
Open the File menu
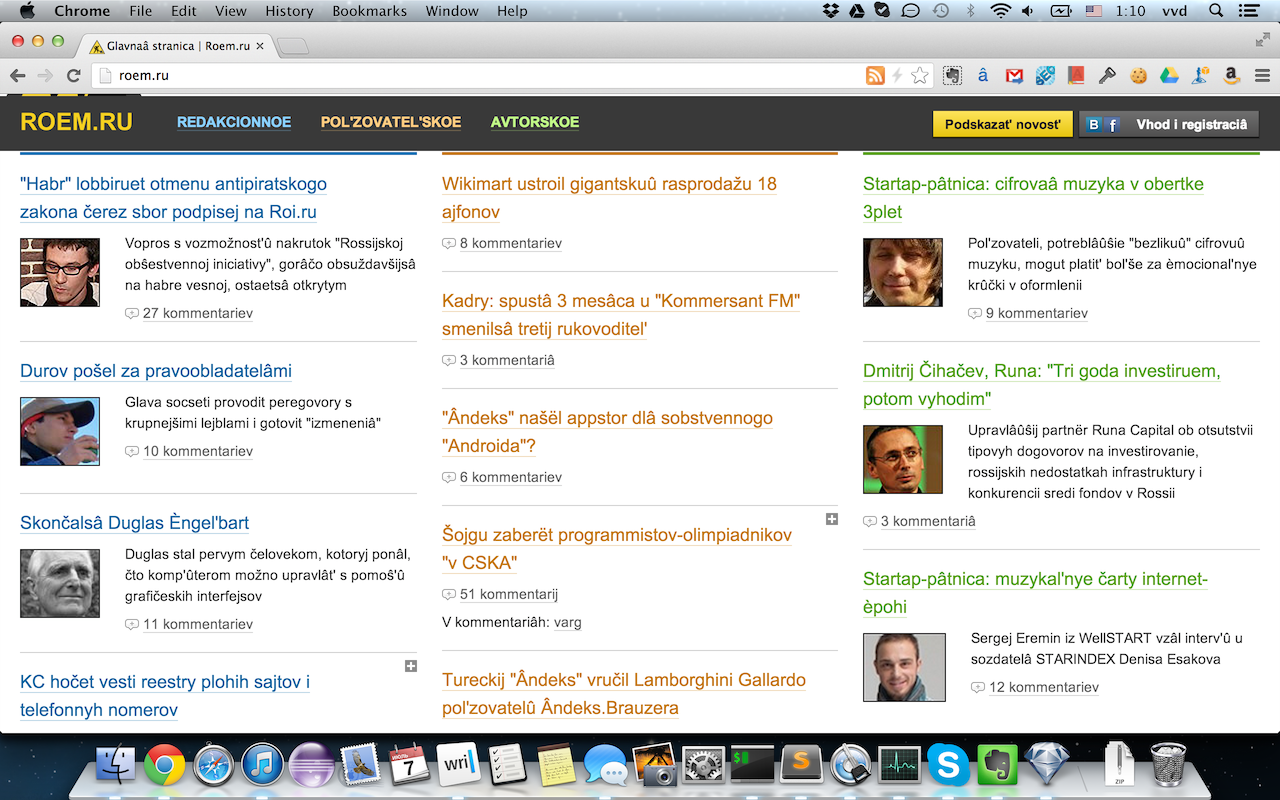point(141,11)
